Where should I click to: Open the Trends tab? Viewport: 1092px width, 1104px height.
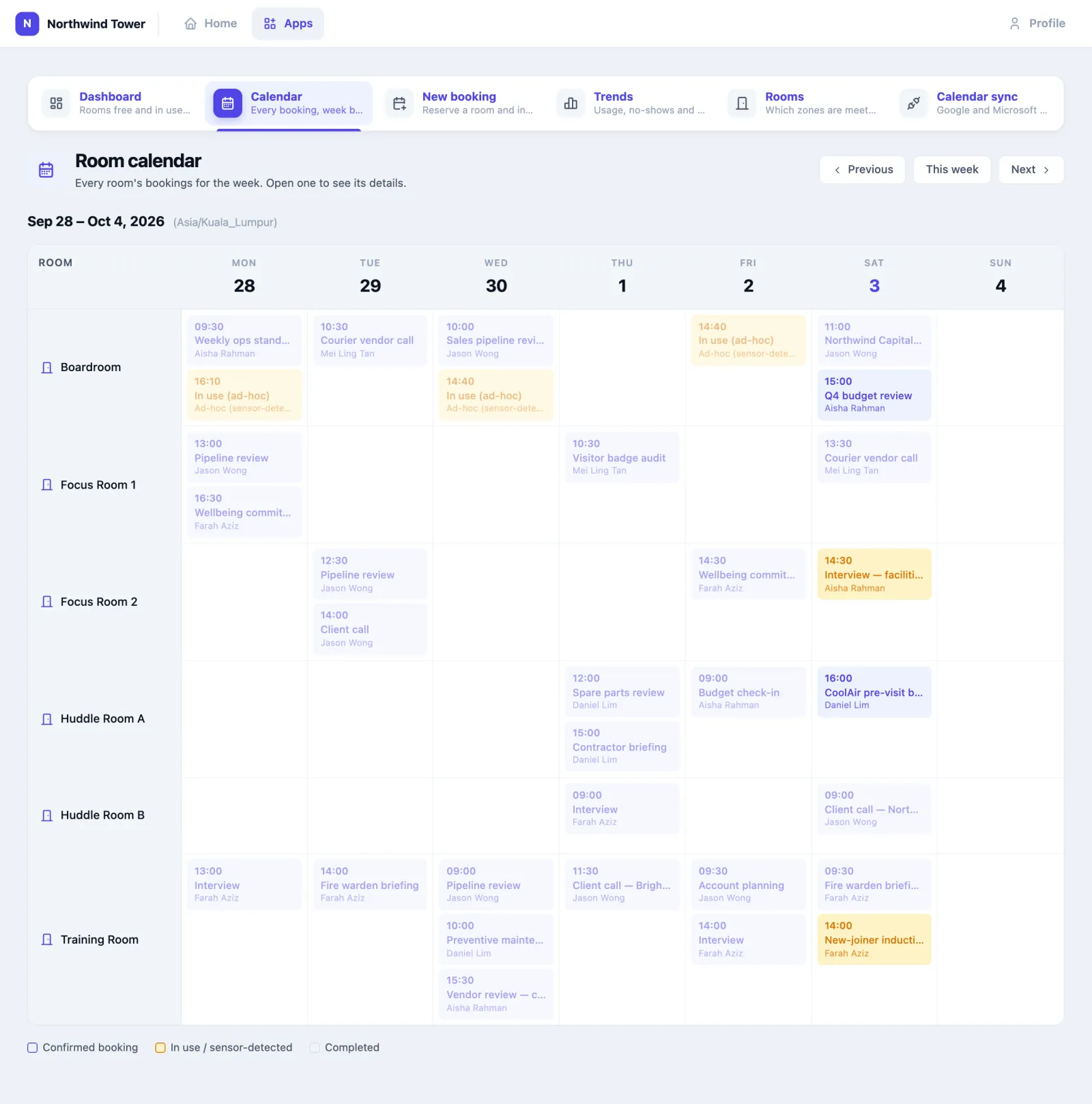coord(631,103)
